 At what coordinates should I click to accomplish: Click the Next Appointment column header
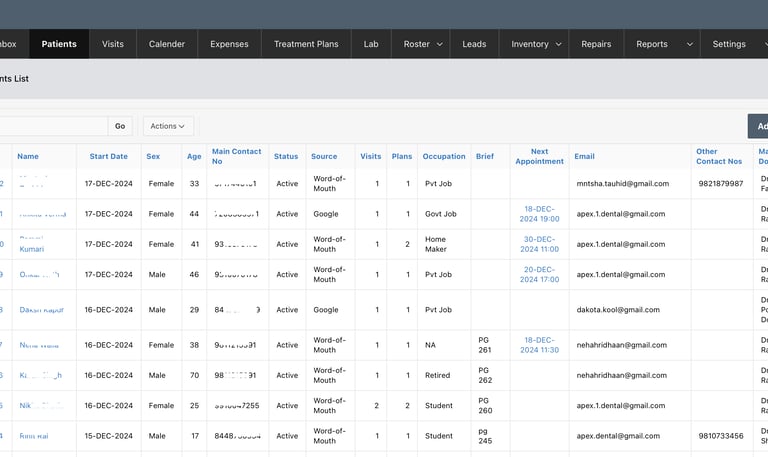coord(540,156)
